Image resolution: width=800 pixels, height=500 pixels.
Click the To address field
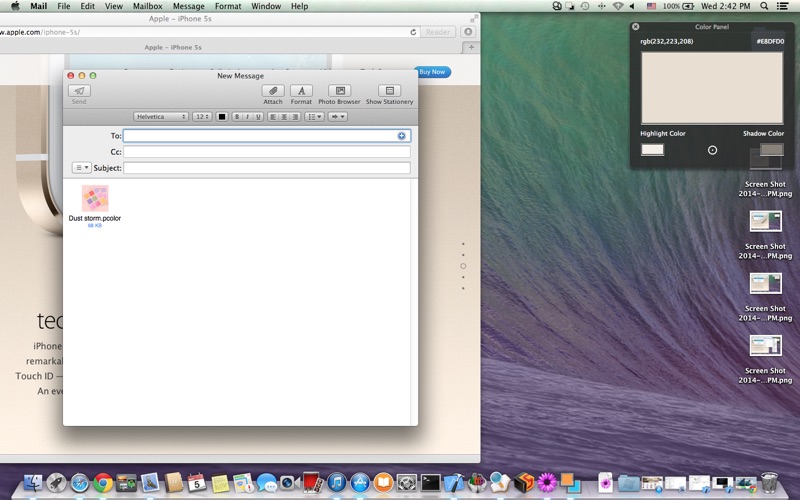(266, 136)
